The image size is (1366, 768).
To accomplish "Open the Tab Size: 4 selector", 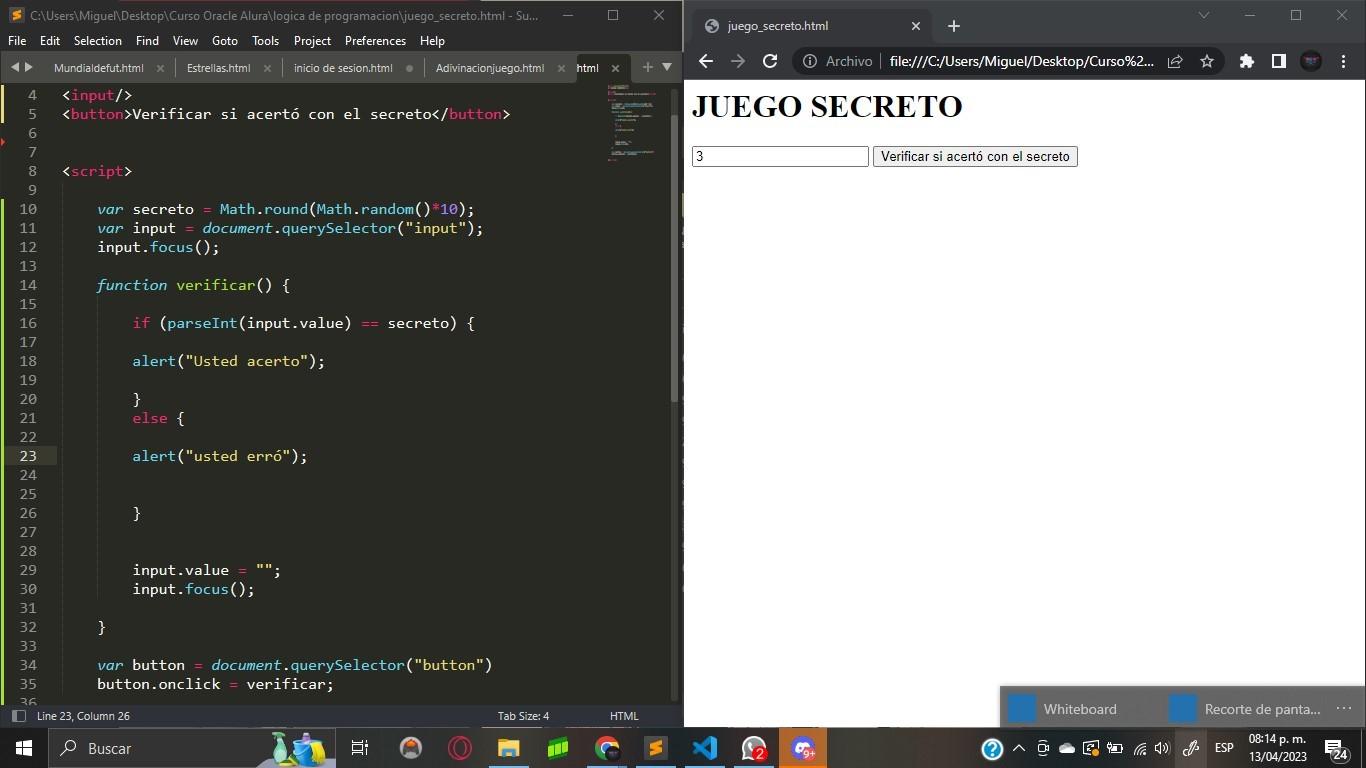I will point(523,716).
